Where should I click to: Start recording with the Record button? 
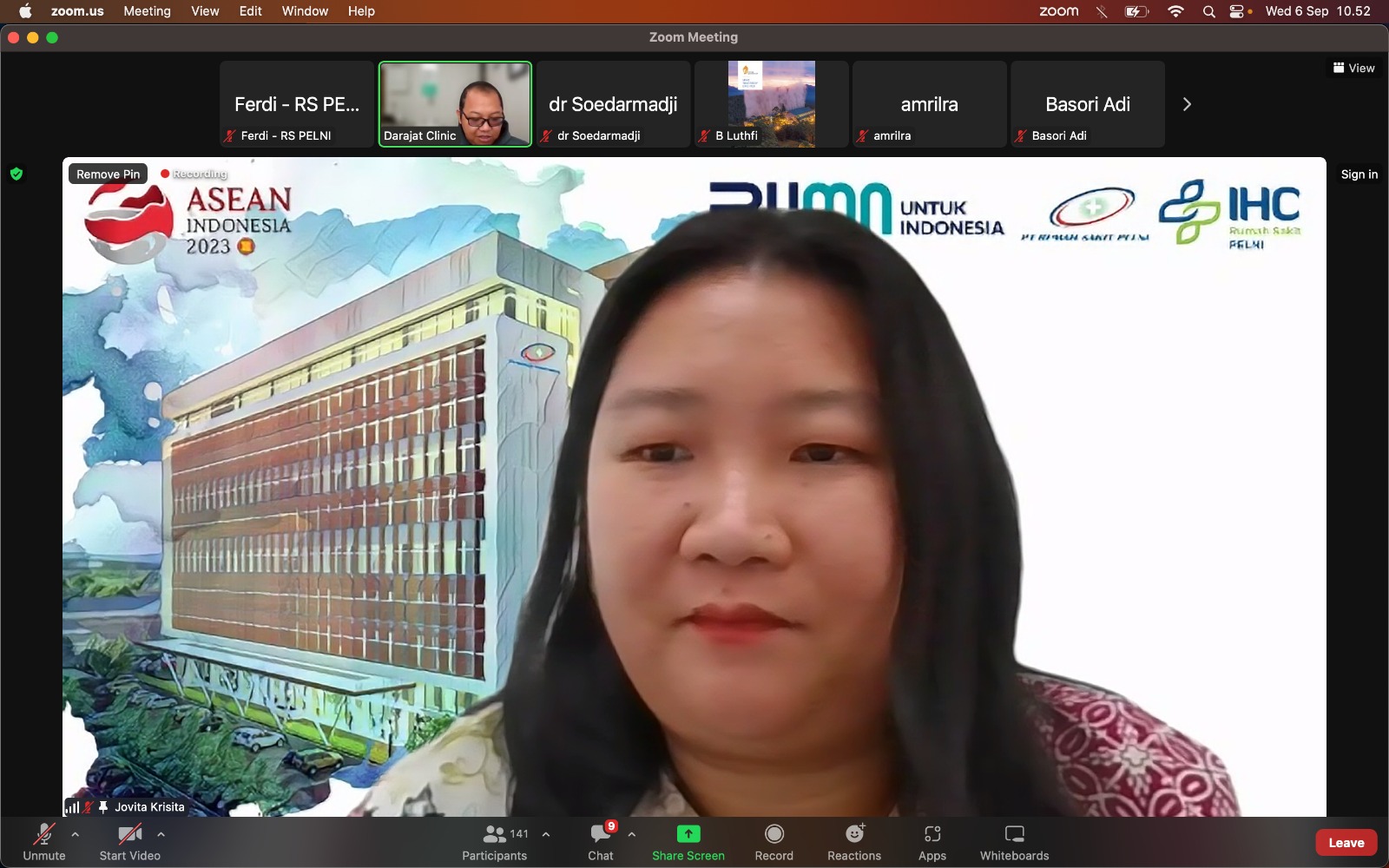773,842
